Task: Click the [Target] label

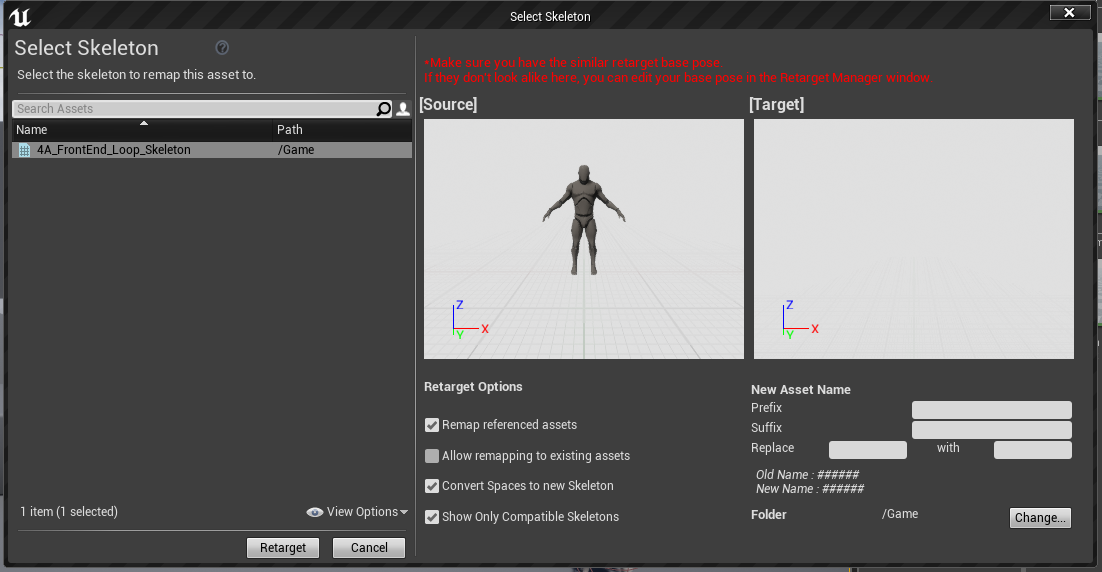Action: 777,105
